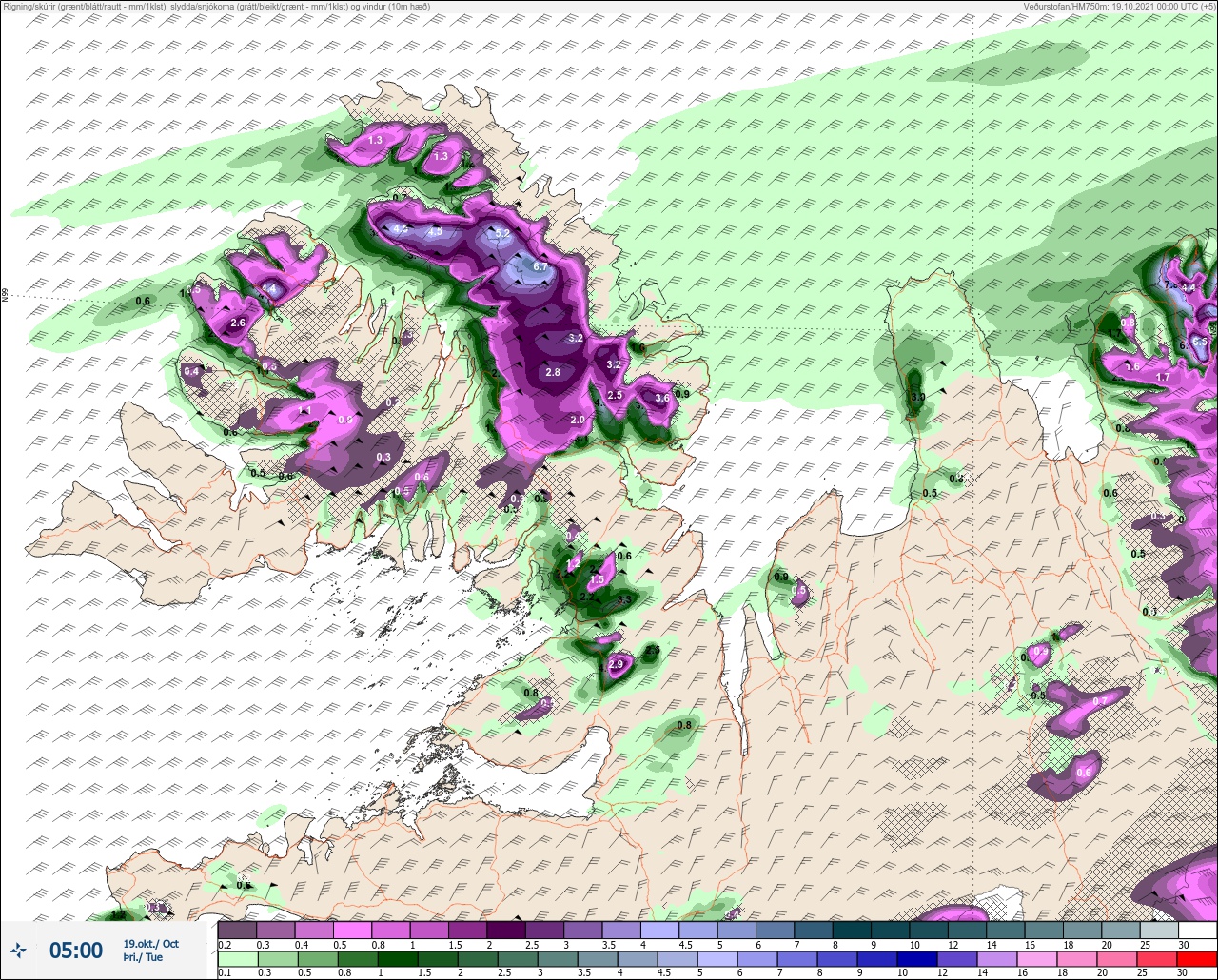Pick upper legend swatch between 0.5 and 0.8
This screenshot has width=1218, height=980.
point(352,930)
